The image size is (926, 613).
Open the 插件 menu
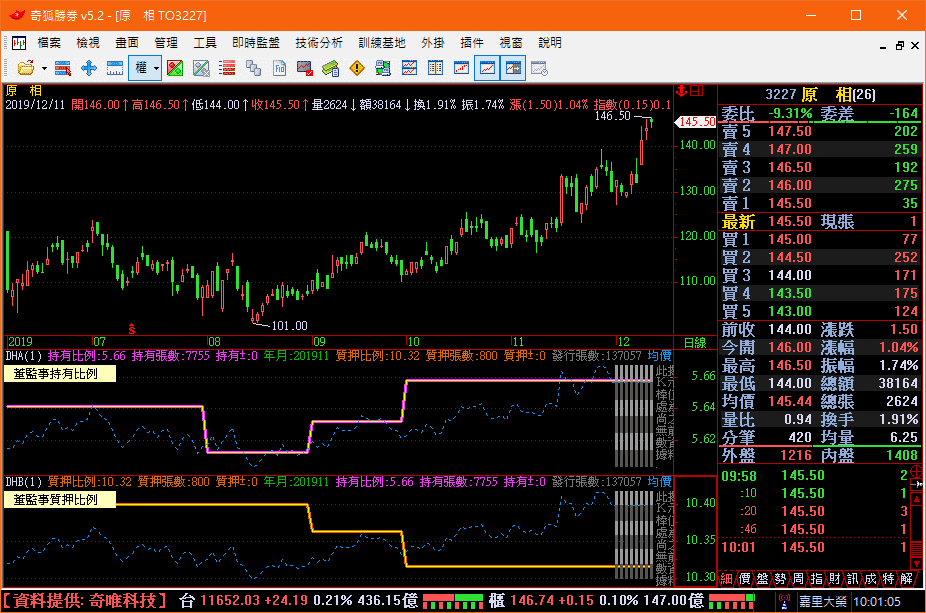point(472,43)
